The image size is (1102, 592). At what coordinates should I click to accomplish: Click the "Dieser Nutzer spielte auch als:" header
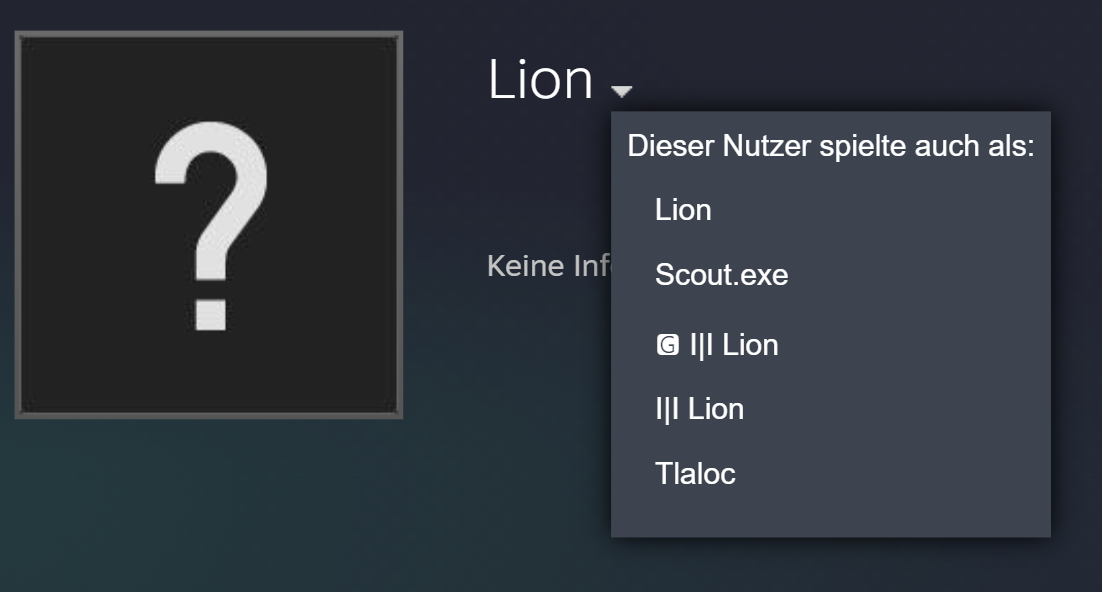[830, 146]
